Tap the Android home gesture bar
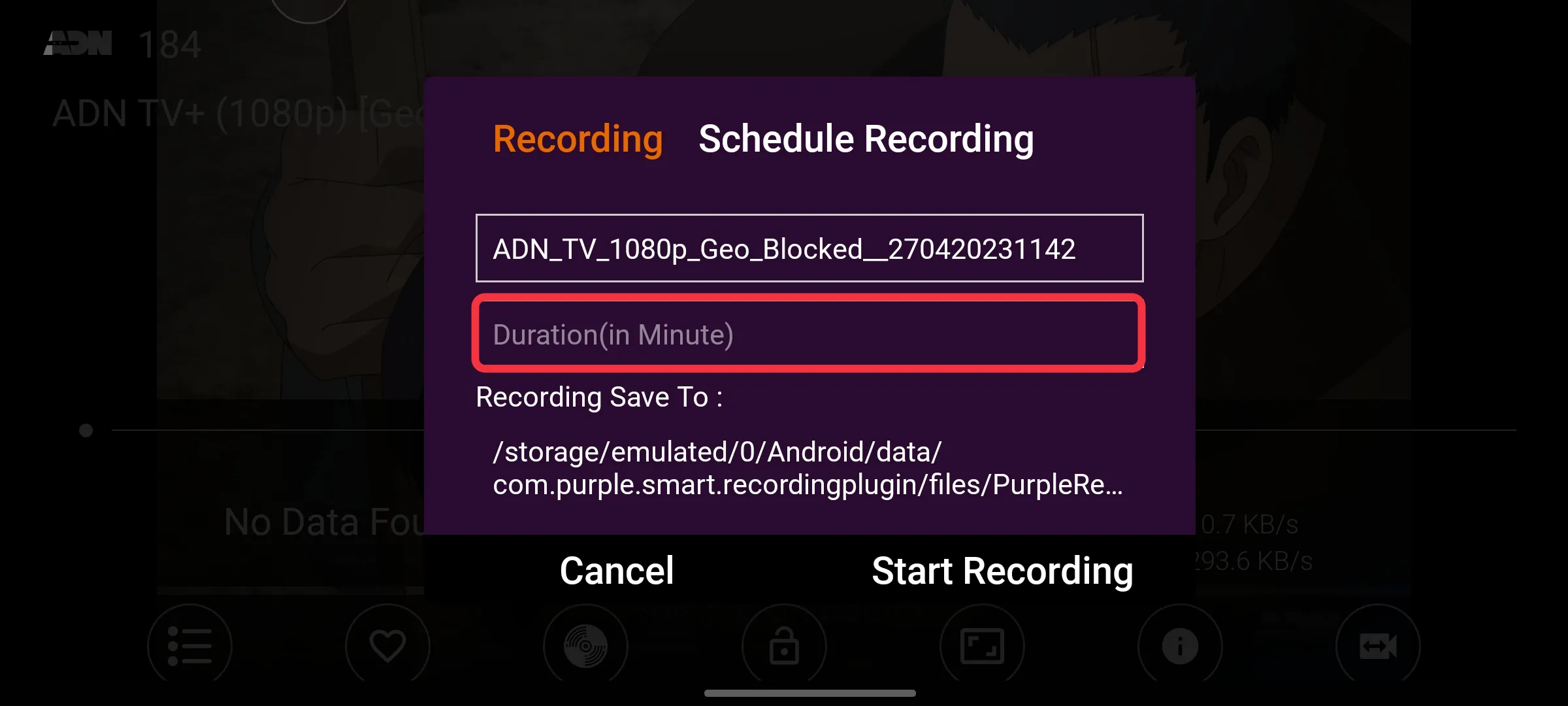Image resolution: width=1568 pixels, height=706 pixels. [809, 693]
